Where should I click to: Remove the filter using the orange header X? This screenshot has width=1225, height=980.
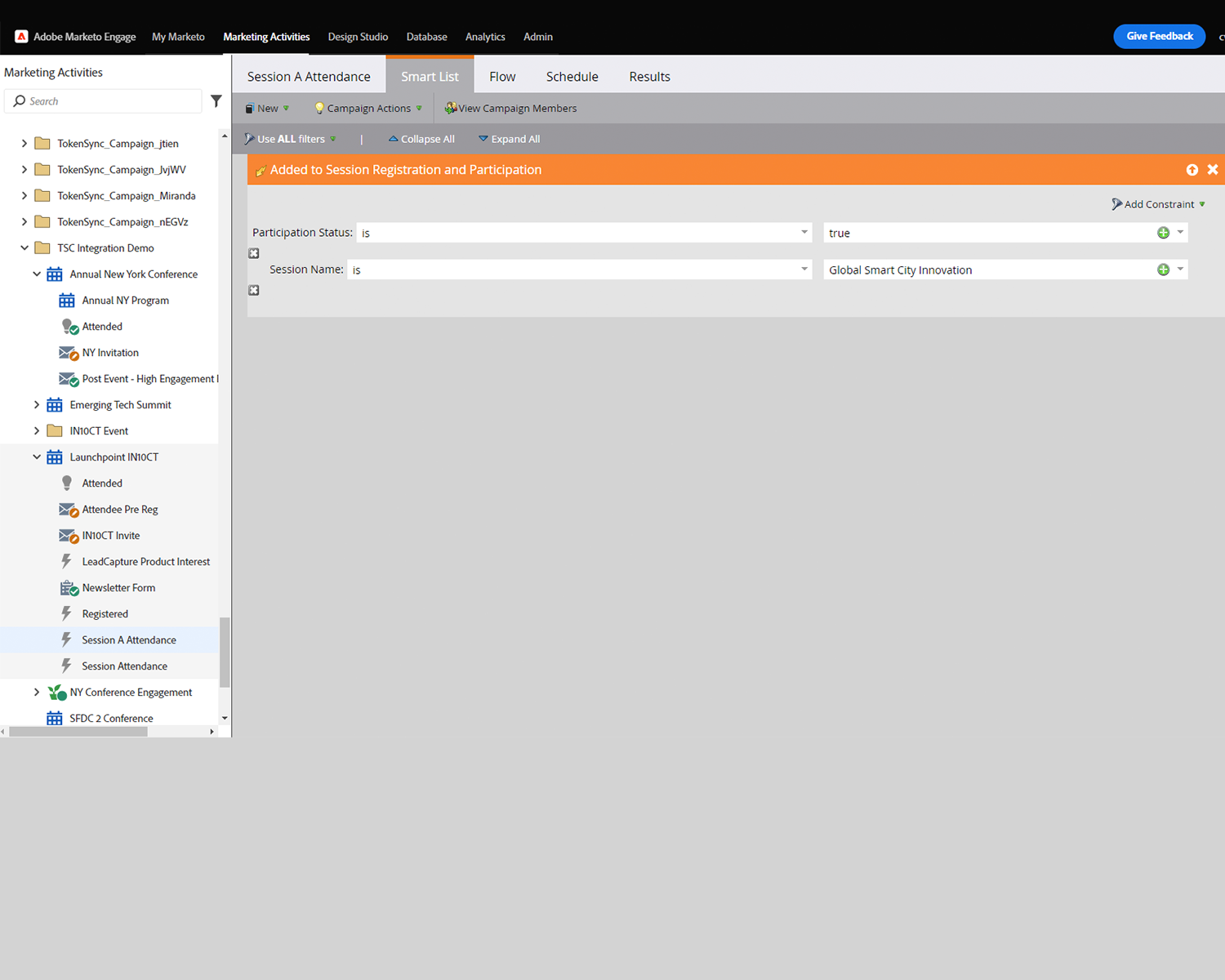(1213, 170)
